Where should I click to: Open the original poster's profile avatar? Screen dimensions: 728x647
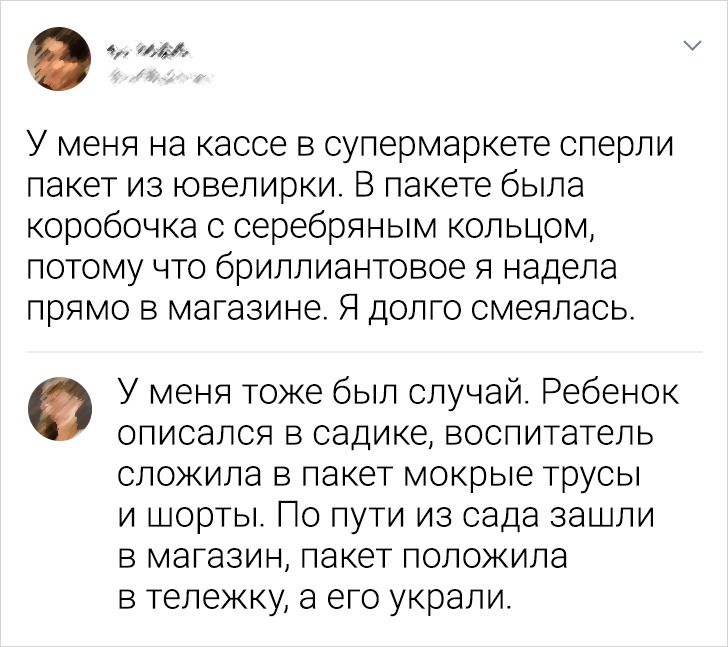pyautogui.click(x=58, y=58)
